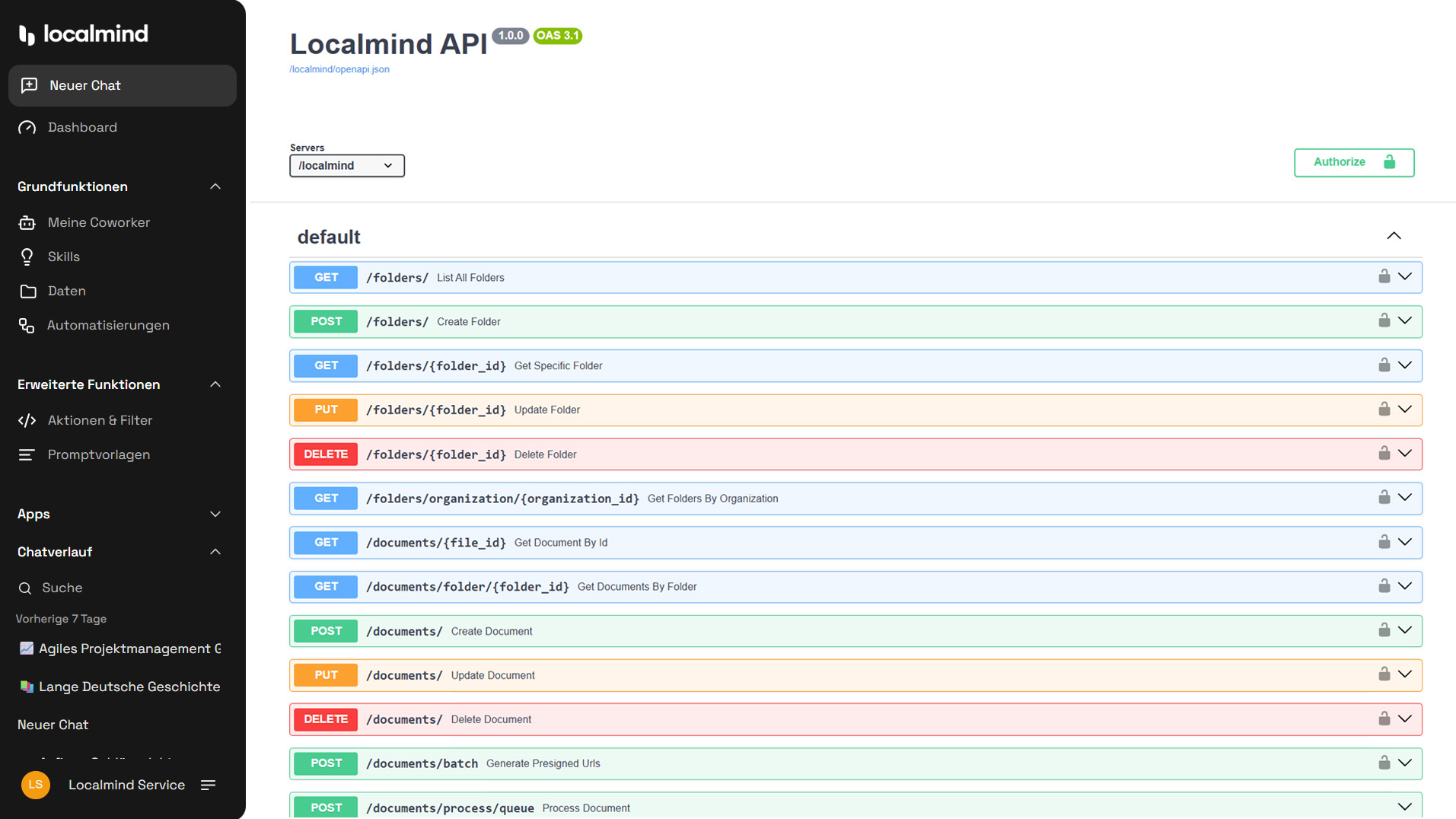Collapse the default endpoint group
Screen dimensions: 1456x819
pyautogui.click(x=1394, y=236)
